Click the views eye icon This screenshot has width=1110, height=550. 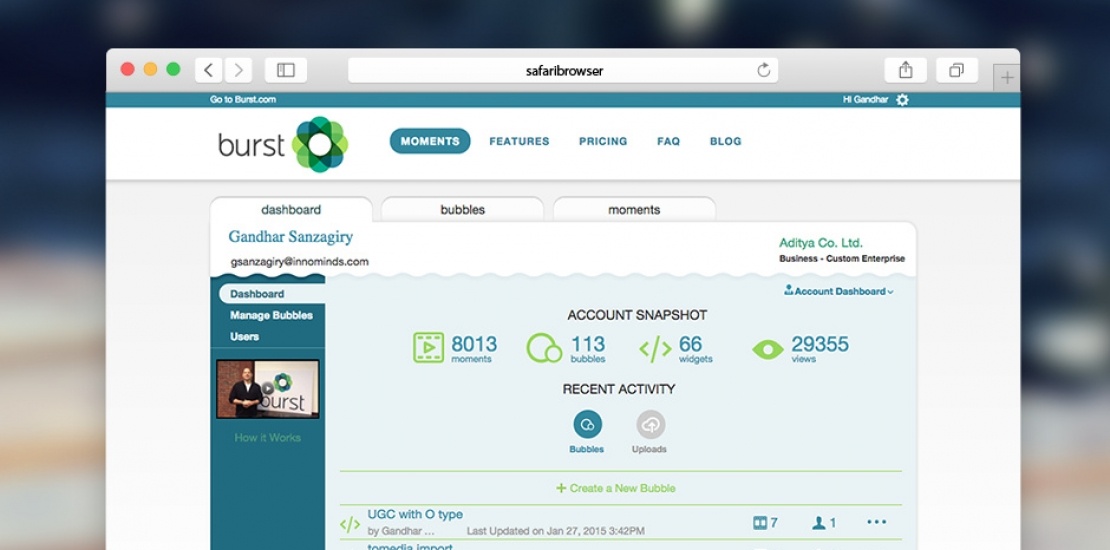pos(767,349)
